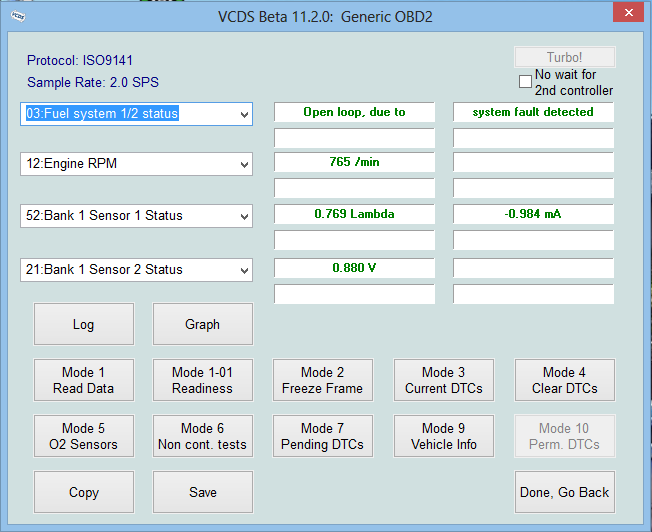The width and height of the screenshot is (652, 532).
Task: Show Mode 3 Current DTCs
Action: 444,380
